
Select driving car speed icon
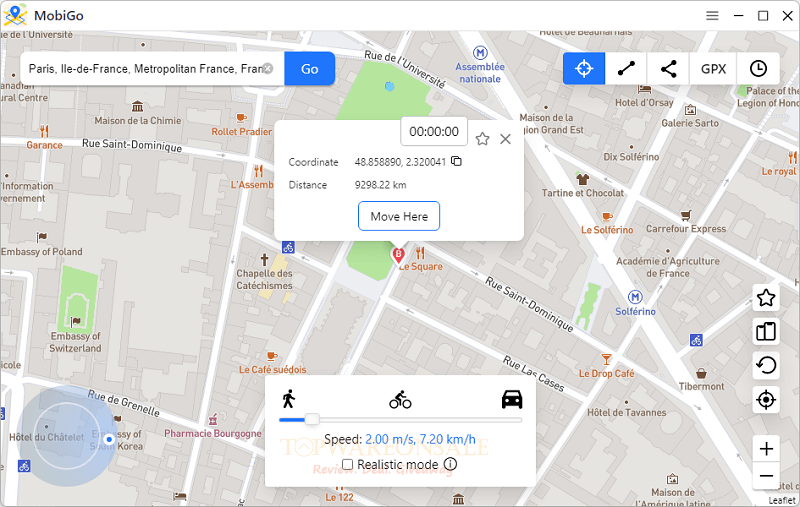point(512,399)
